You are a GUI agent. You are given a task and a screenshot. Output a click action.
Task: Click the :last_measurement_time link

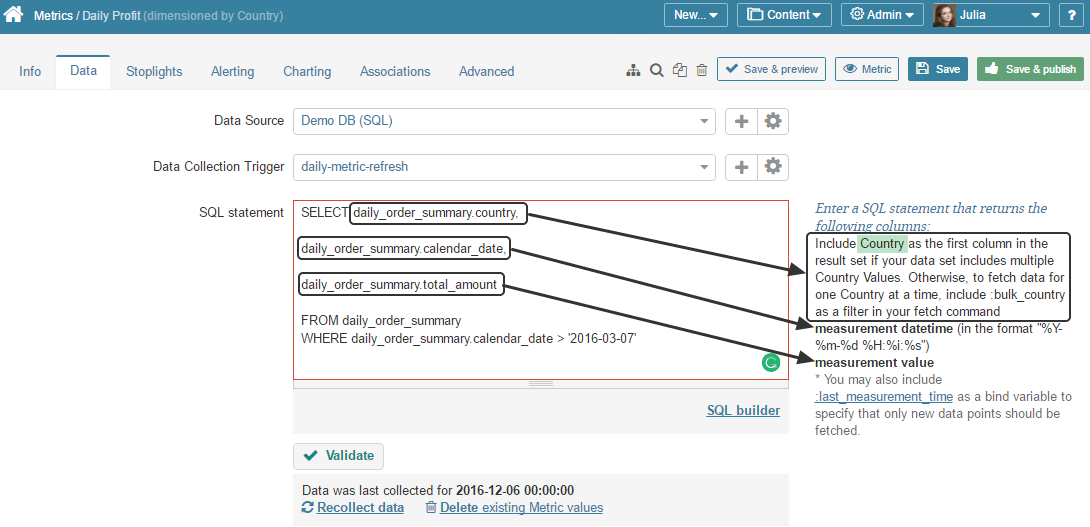[884, 397]
